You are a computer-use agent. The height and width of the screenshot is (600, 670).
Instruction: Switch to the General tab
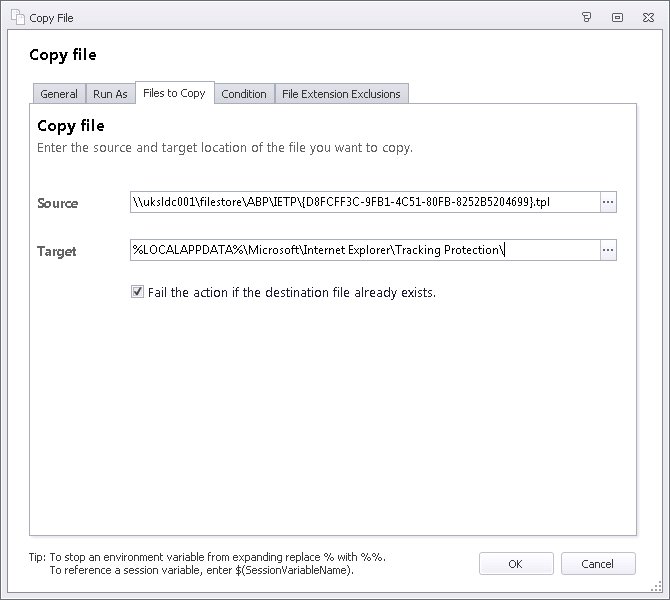(59, 94)
